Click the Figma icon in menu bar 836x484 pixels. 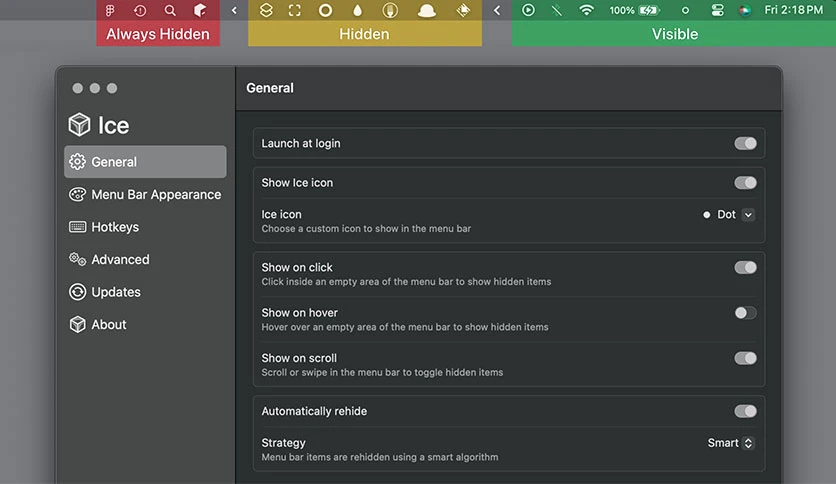tap(110, 10)
